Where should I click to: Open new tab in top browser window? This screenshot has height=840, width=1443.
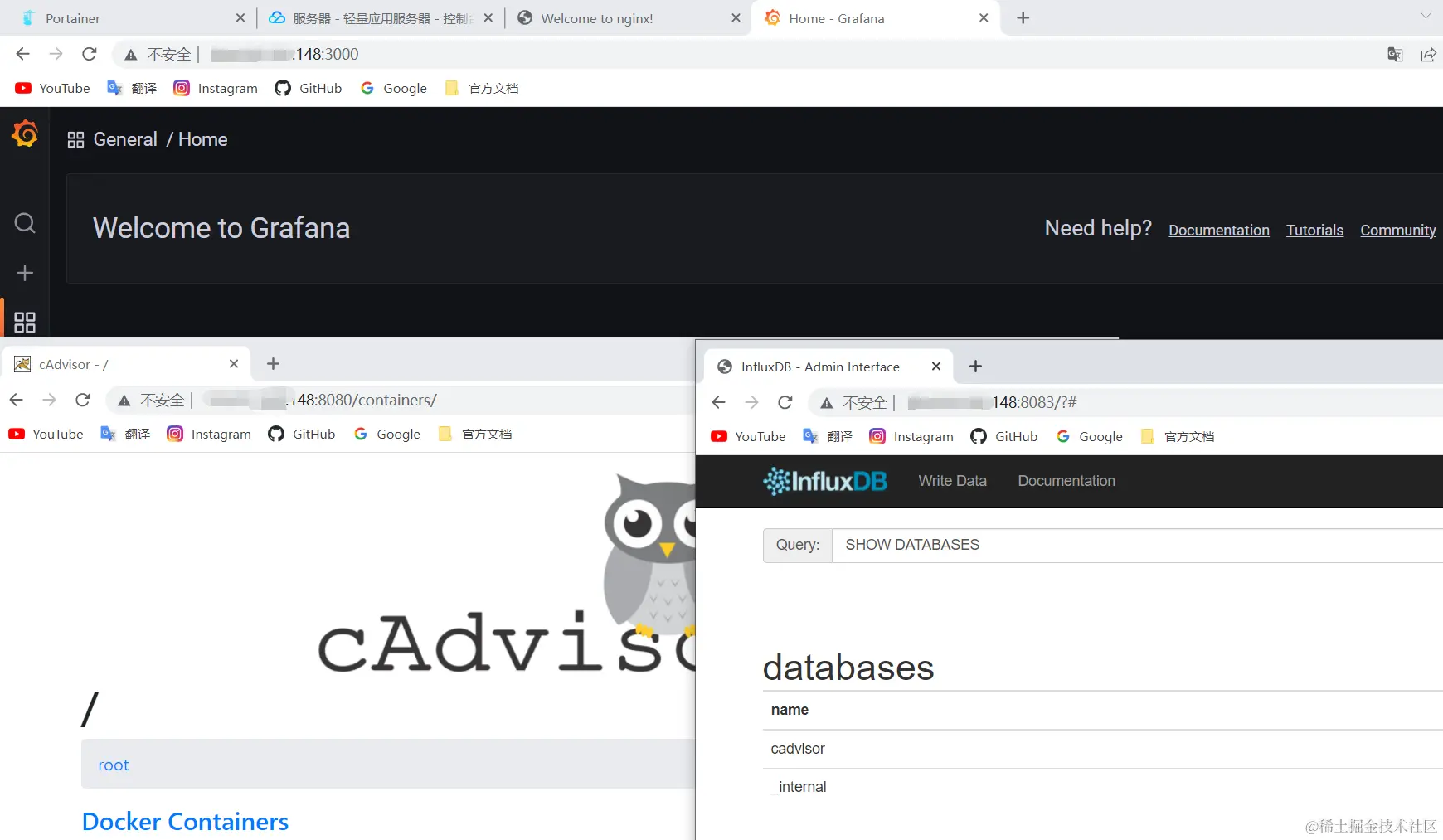[1023, 17]
